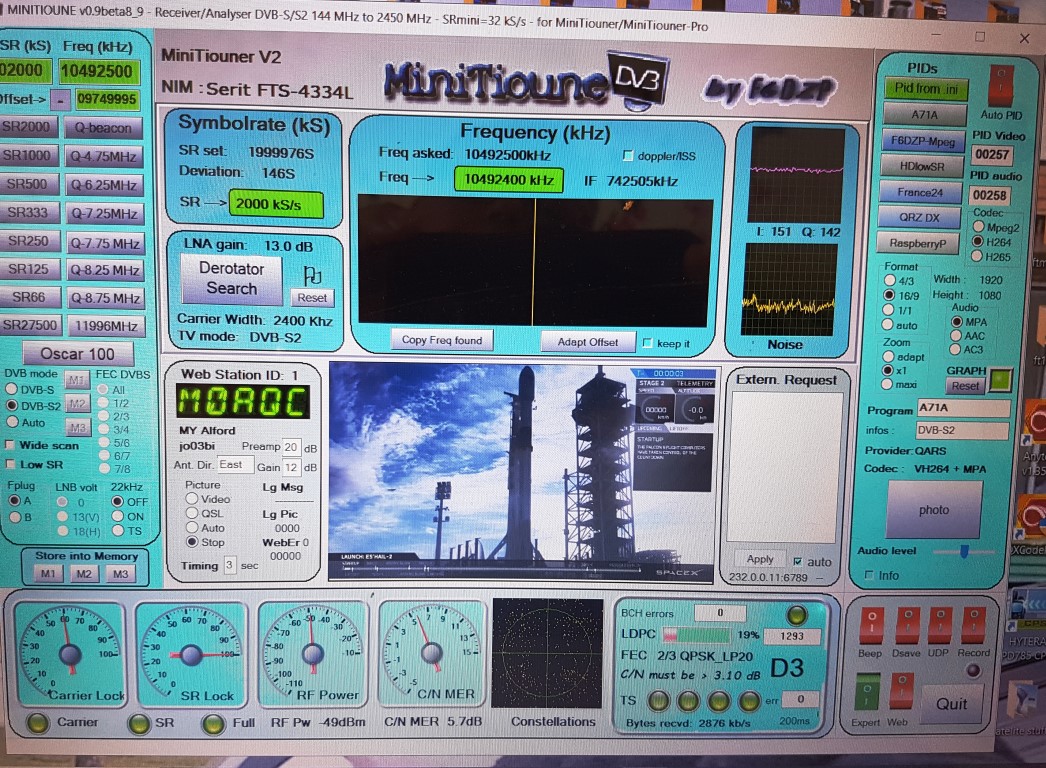Choose the 4/3 format radio button
The width and height of the screenshot is (1046, 768).
click(x=890, y=280)
